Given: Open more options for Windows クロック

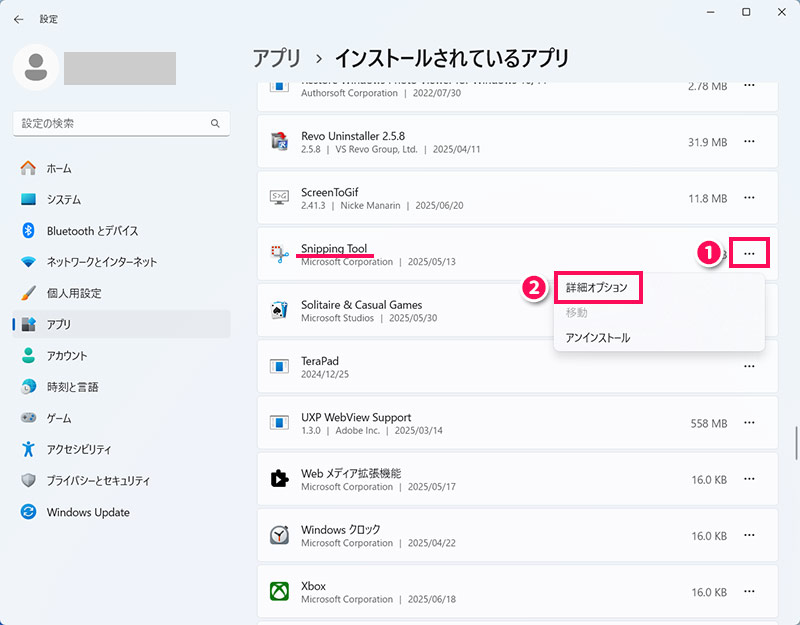Looking at the screenshot, I should [749, 535].
